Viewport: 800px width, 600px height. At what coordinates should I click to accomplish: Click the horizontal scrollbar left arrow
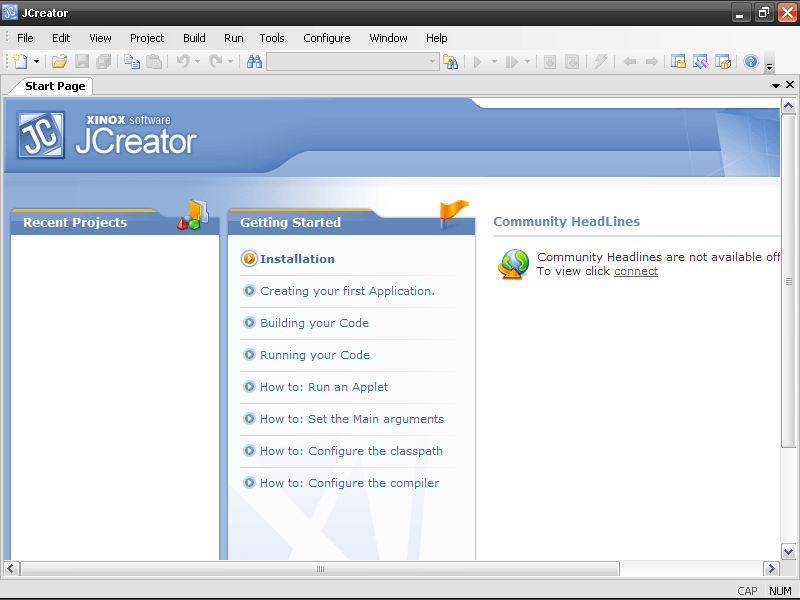click(x=11, y=568)
